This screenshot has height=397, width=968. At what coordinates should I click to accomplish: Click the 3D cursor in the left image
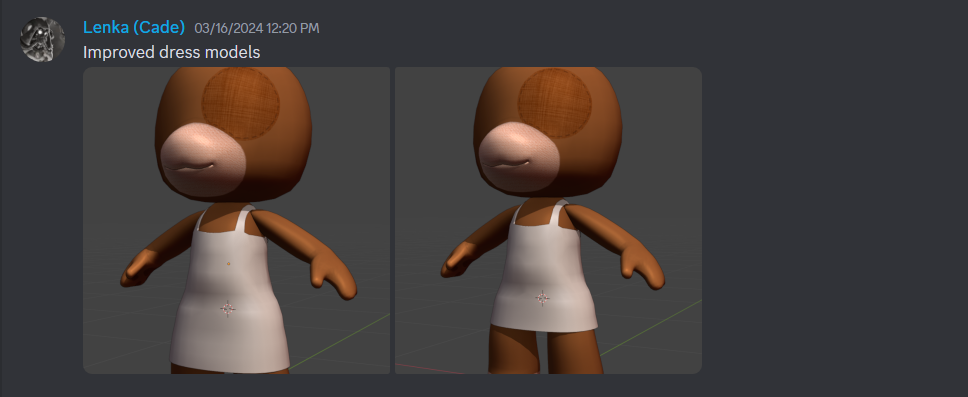228,309
